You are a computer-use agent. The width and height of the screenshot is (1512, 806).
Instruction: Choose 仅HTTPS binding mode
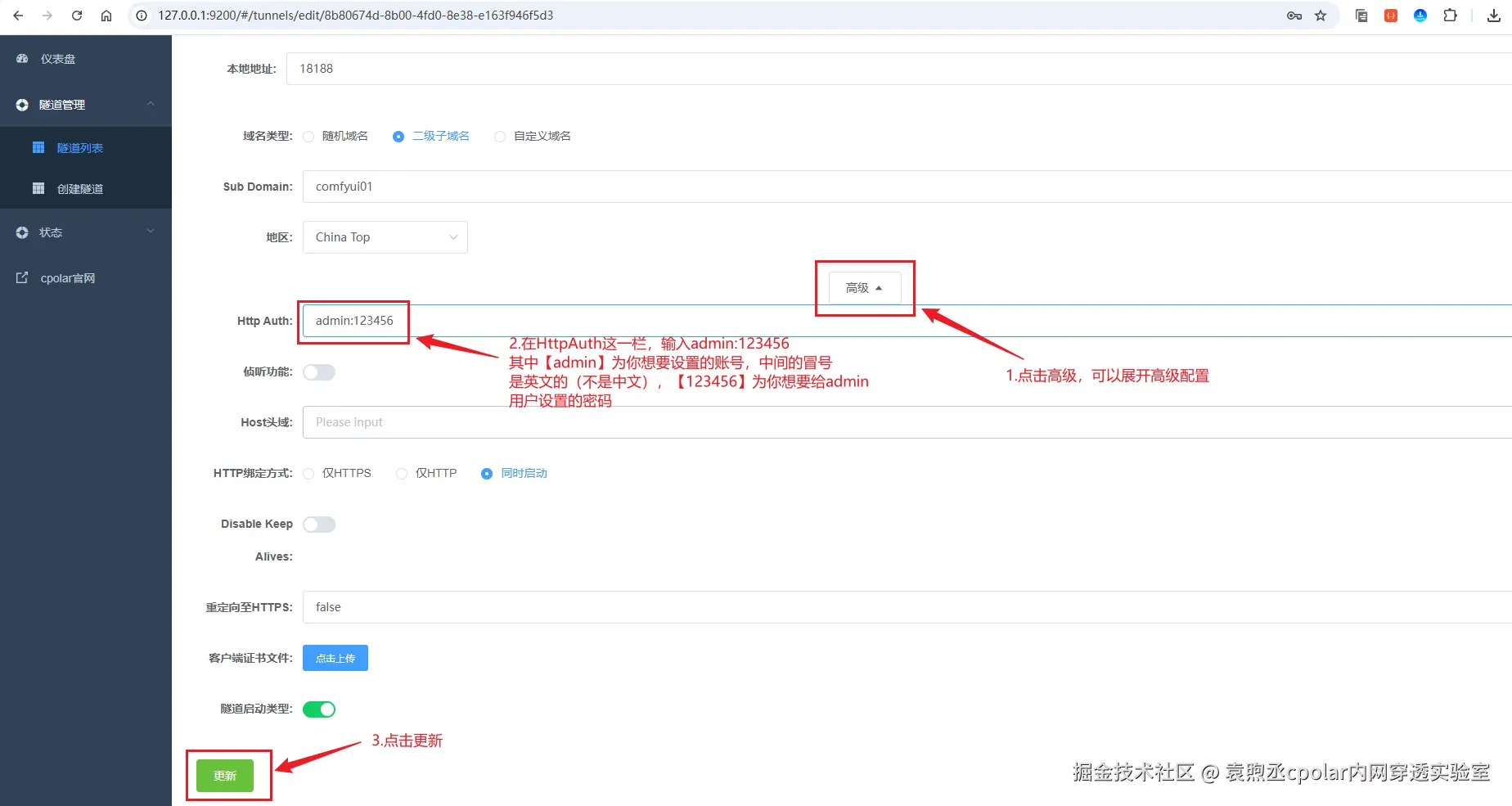[308, 474]
